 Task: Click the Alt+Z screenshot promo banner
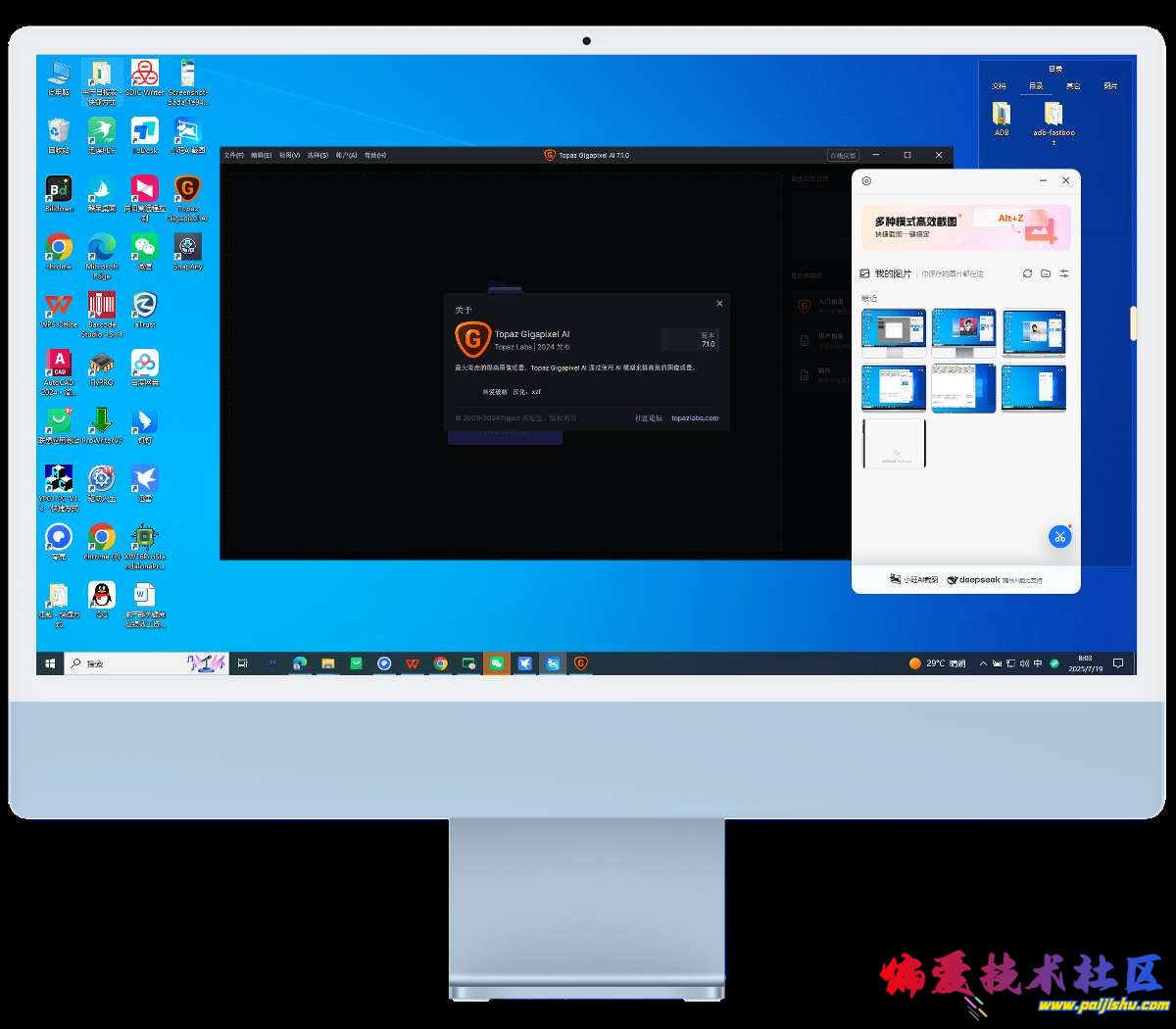click(x=965, y=226)
